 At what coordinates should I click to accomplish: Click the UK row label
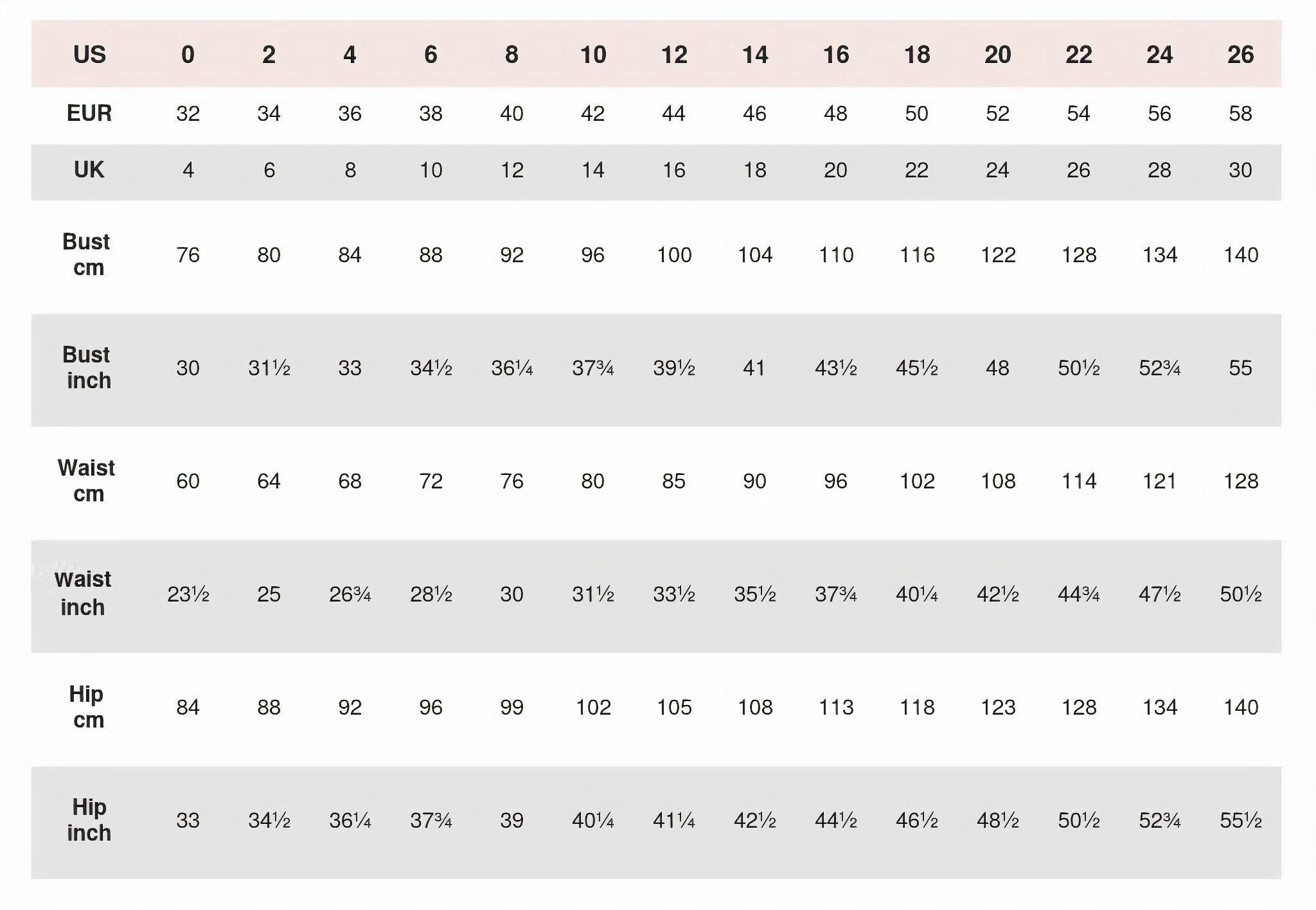[x=89, y=170]
